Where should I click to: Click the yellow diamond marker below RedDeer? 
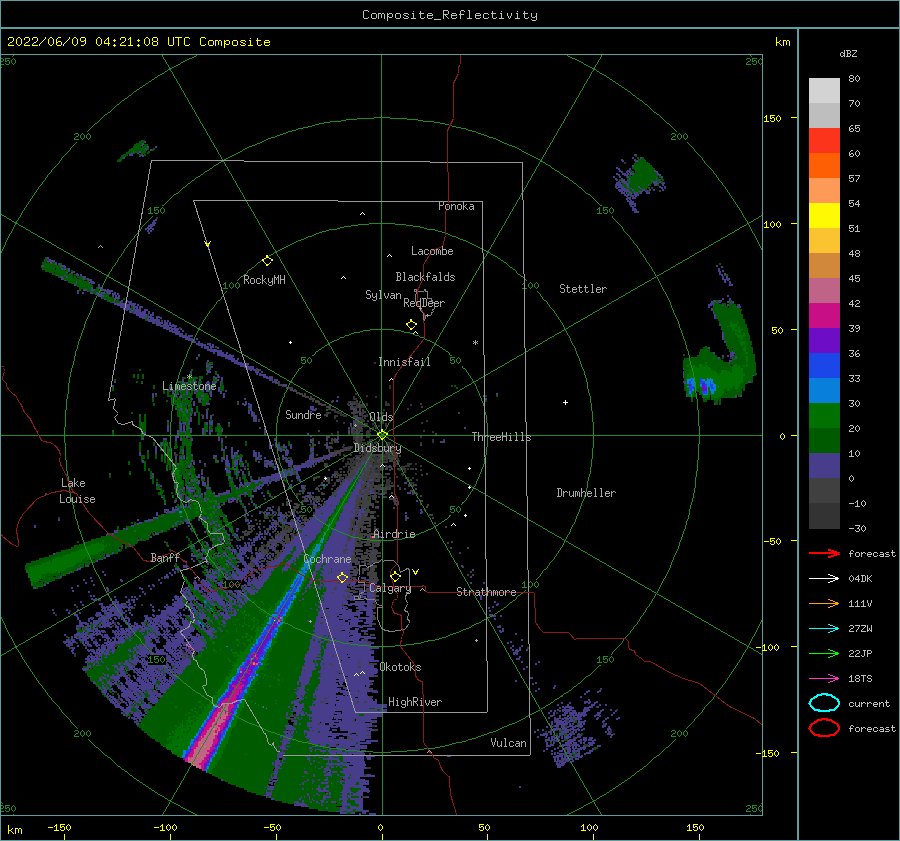coord(411,325)
